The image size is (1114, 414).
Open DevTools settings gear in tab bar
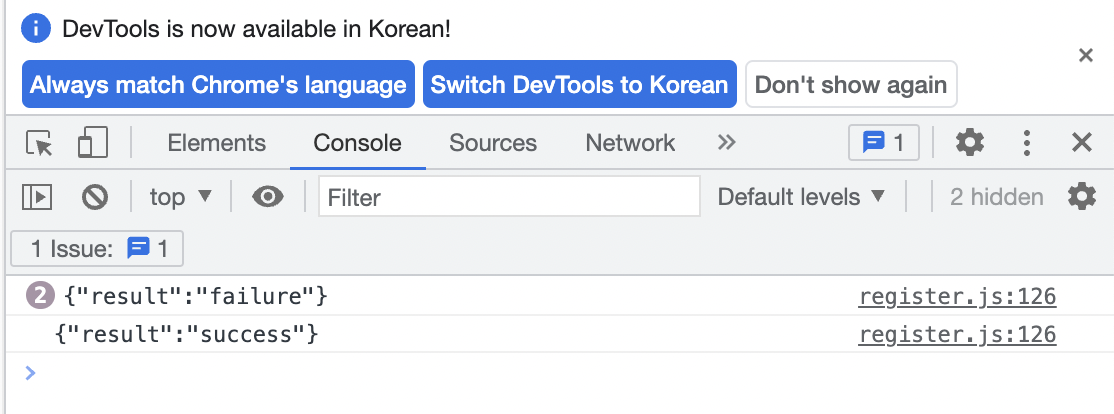(x=970, y=143)
